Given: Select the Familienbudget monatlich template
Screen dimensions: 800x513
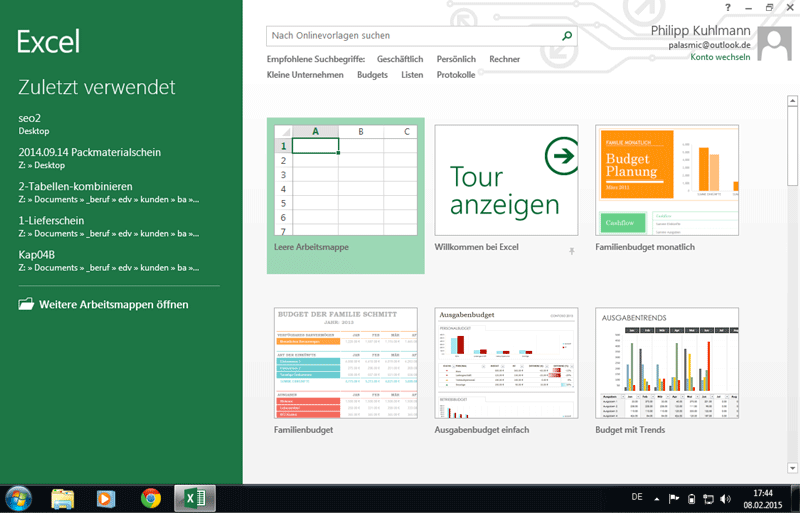Looking at the screenshot, I should pyautogui.click(x=667, y=180).
